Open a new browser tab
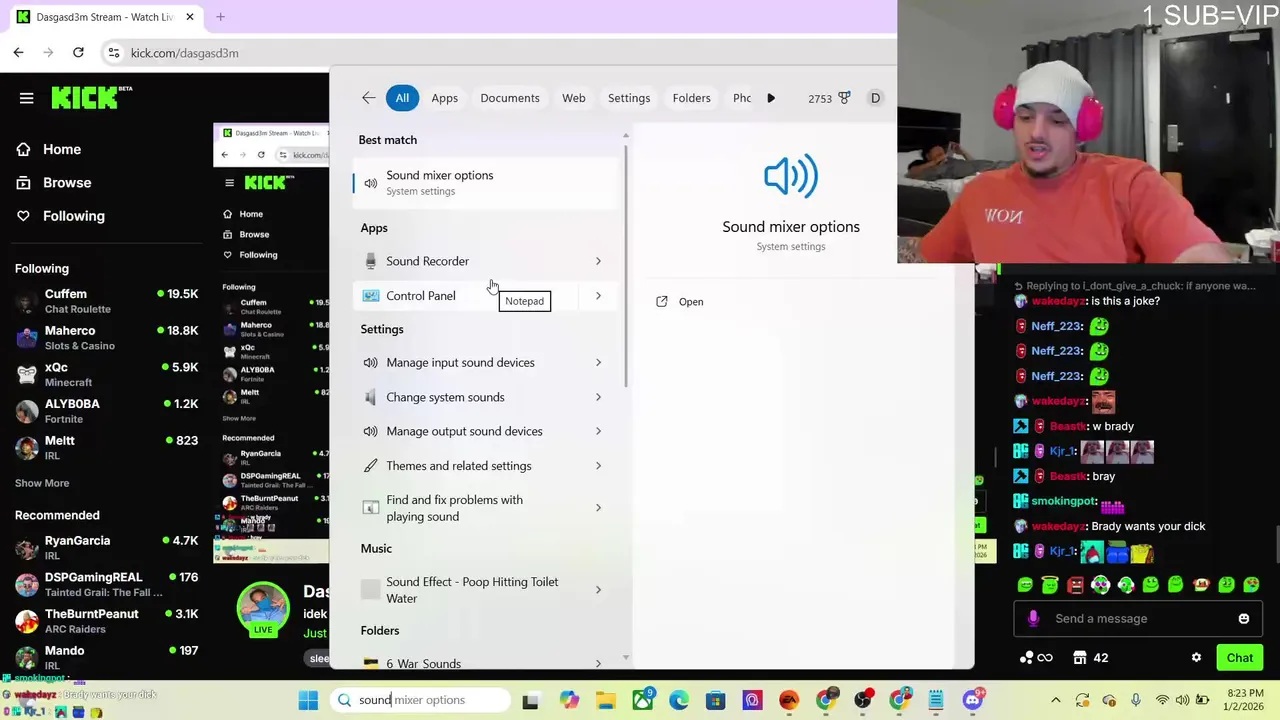Image resolution: width=1280 pixels, height=720 pixels. (220, 17)
